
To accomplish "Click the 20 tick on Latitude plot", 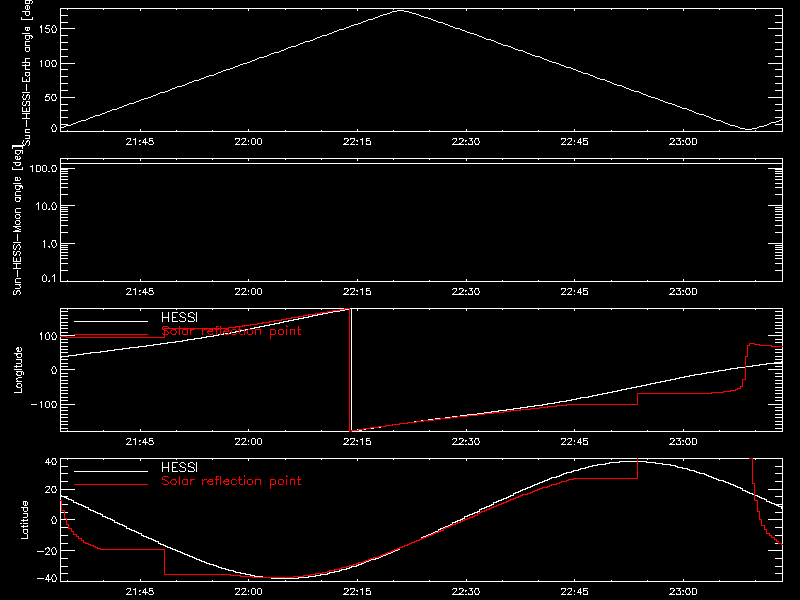I will tap(51, 490).
